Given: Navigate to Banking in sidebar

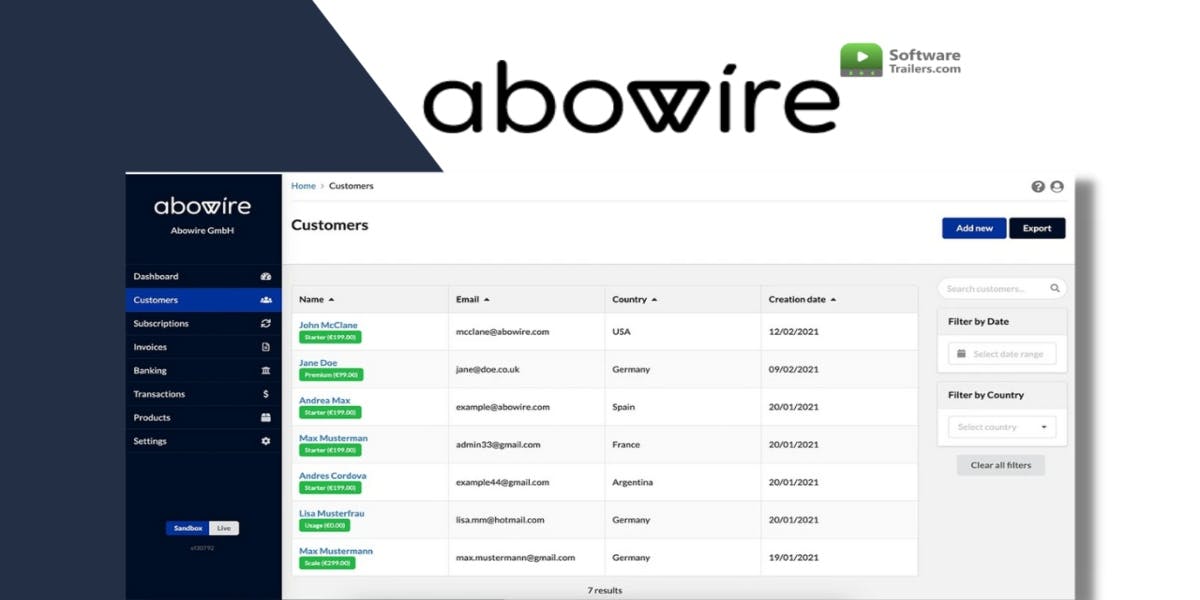Looking at the screenshot, I should (x=203, y=371).
